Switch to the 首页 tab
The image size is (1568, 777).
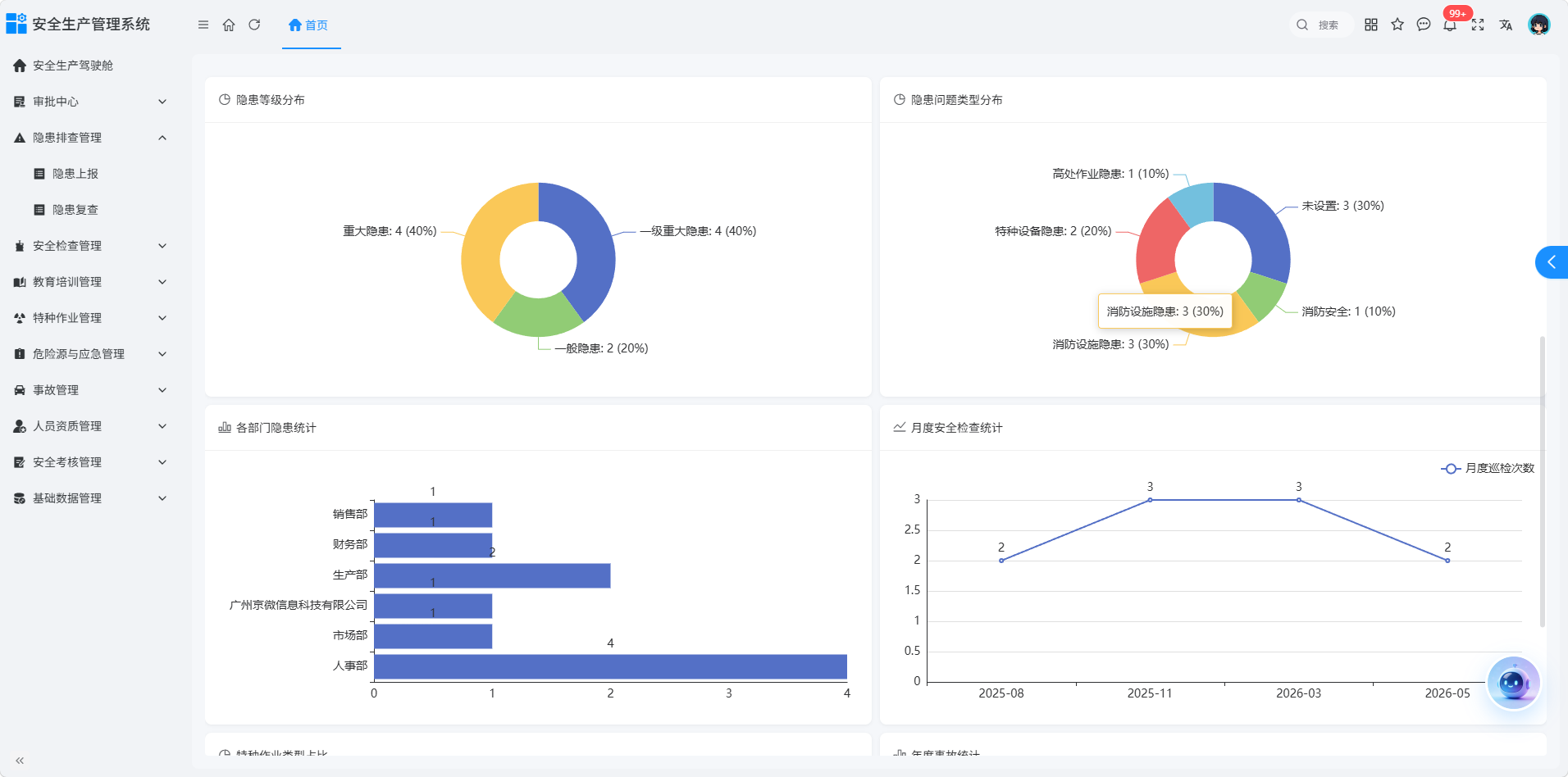(x=309, y=25)
